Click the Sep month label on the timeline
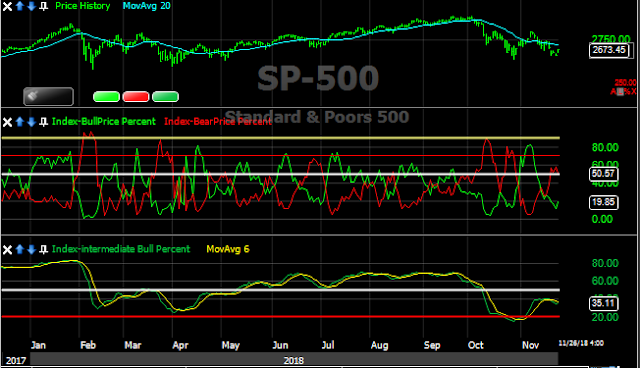The image size is (640, 368). [x=432, y=346]
